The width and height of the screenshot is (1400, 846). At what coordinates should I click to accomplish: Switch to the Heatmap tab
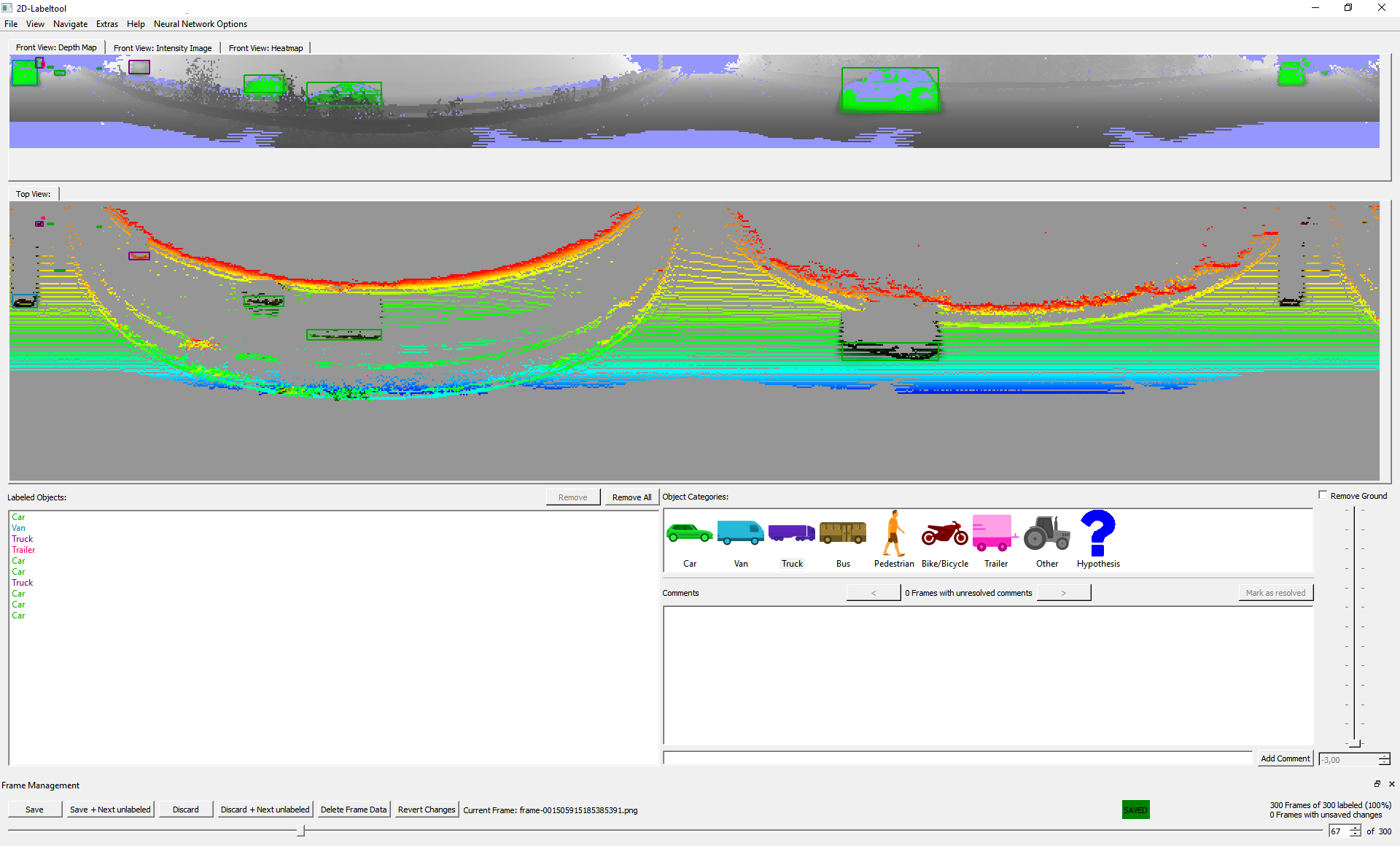point(265,47)
